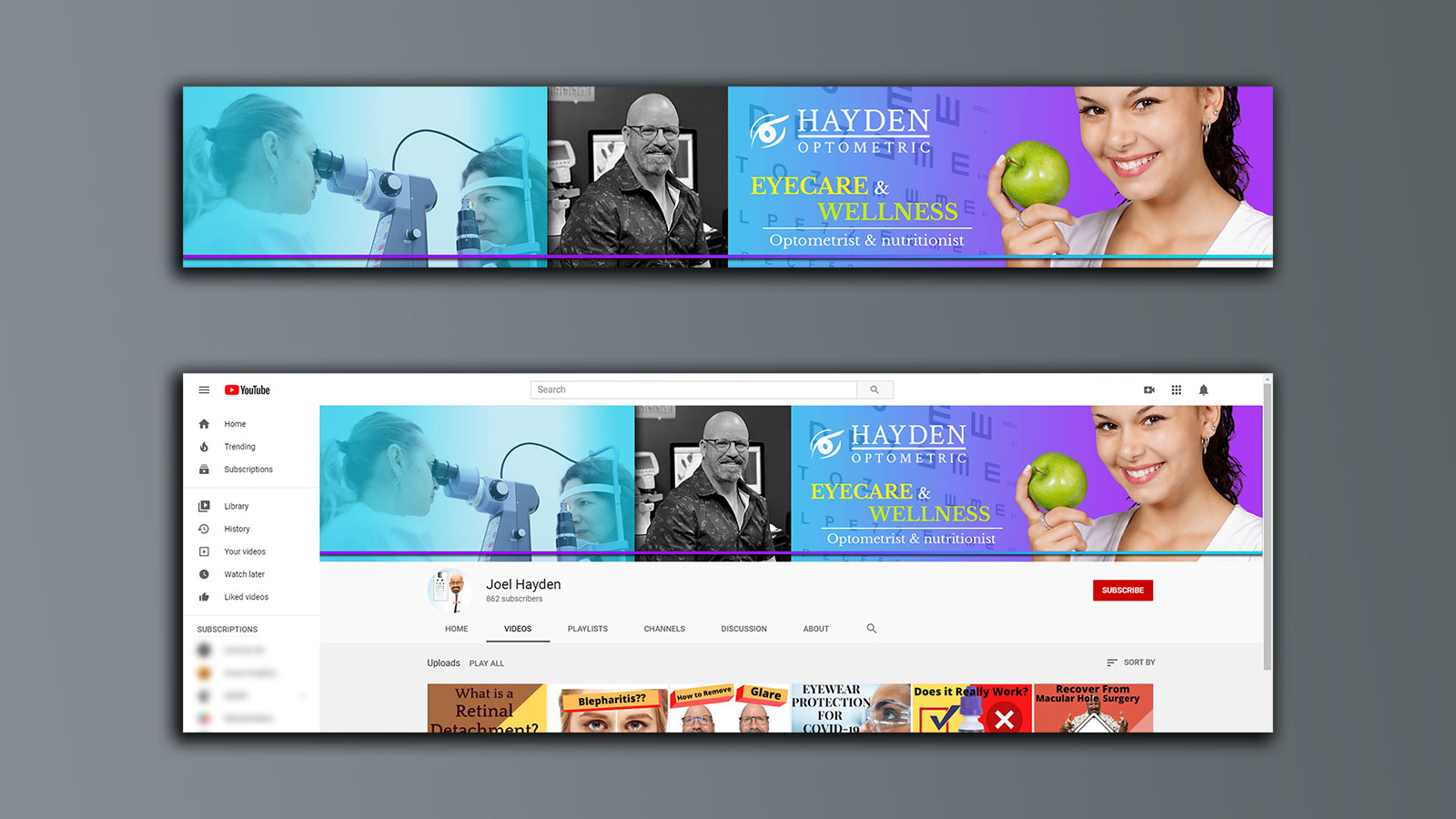
Task: Click the Liked videos thumbs-up icon
Action: (x=204, y=597)
